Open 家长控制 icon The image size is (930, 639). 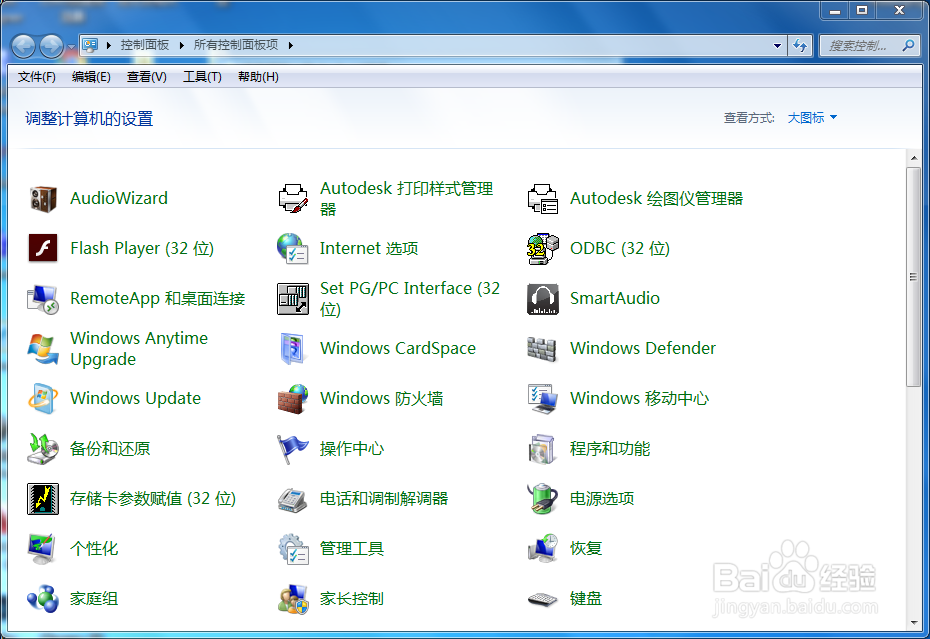click(x=293, y=599)
